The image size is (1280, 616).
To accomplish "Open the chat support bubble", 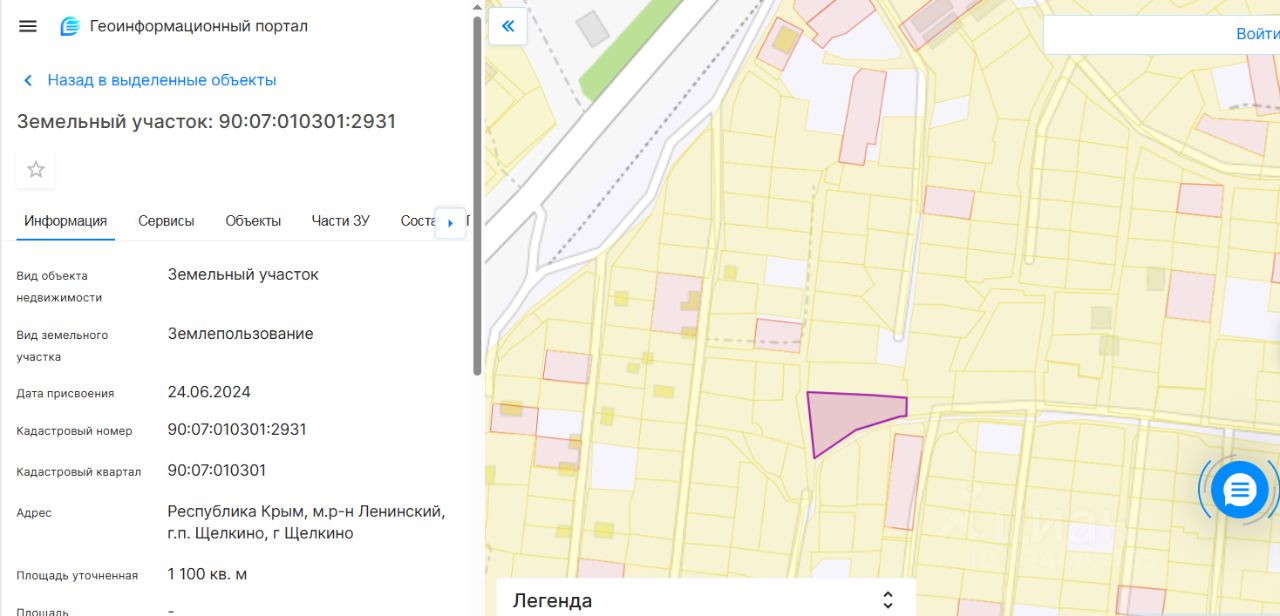I will coord(1239,490).
